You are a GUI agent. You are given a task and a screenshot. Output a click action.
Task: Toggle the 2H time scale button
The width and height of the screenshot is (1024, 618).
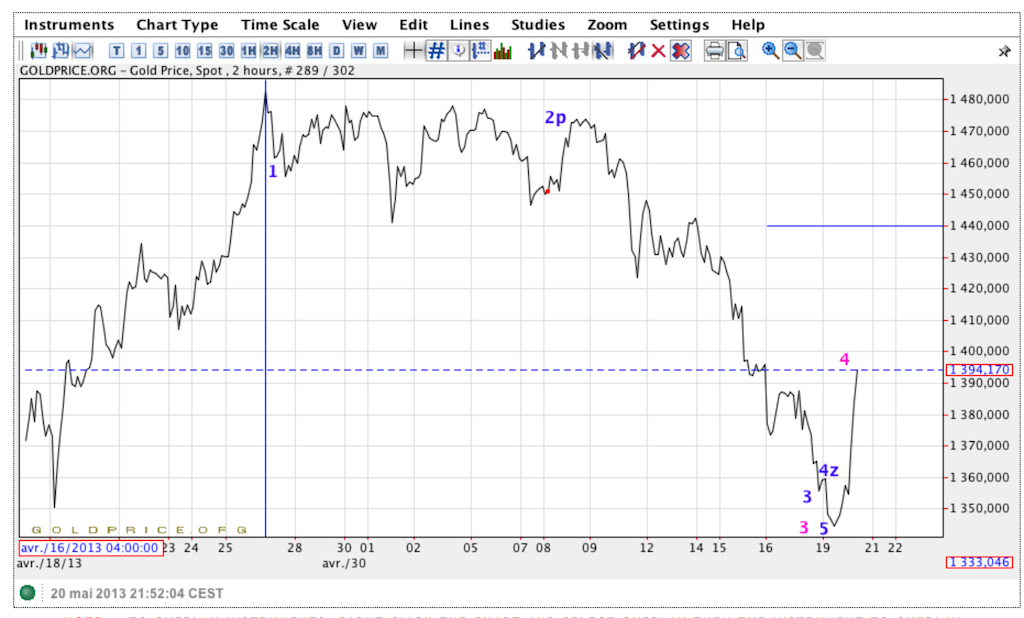[x=270, y=51]
